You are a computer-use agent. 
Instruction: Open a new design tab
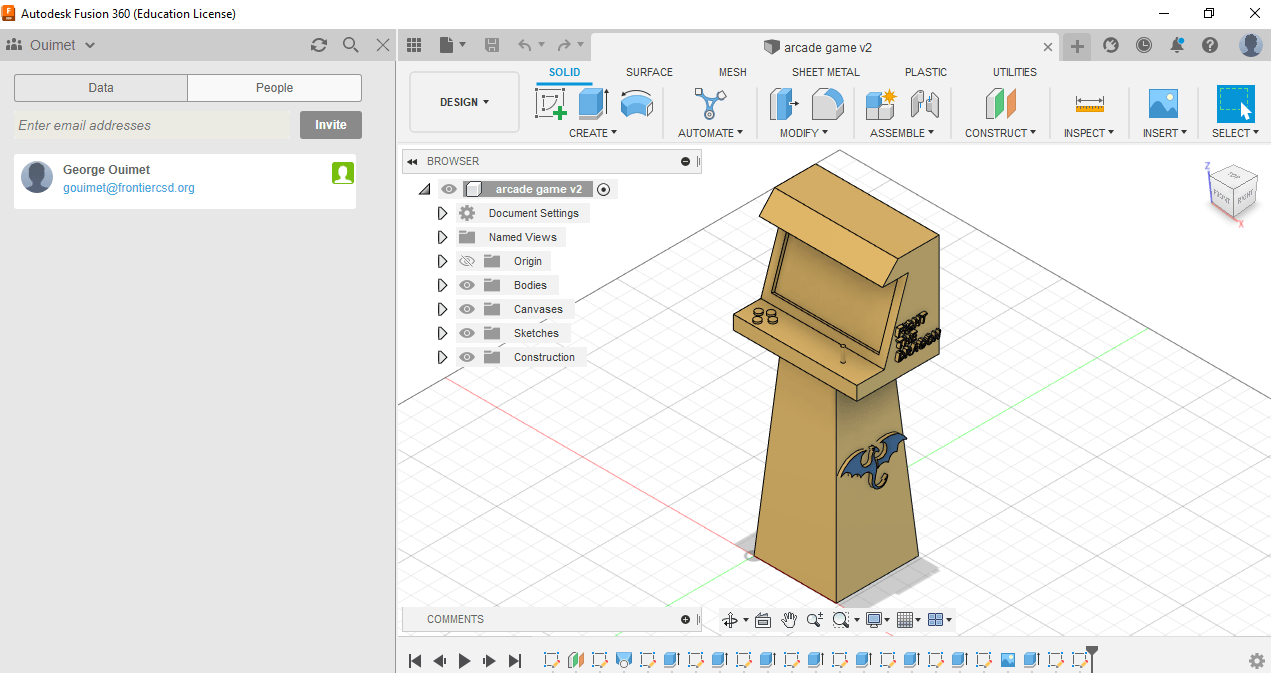pos(1077,46)
